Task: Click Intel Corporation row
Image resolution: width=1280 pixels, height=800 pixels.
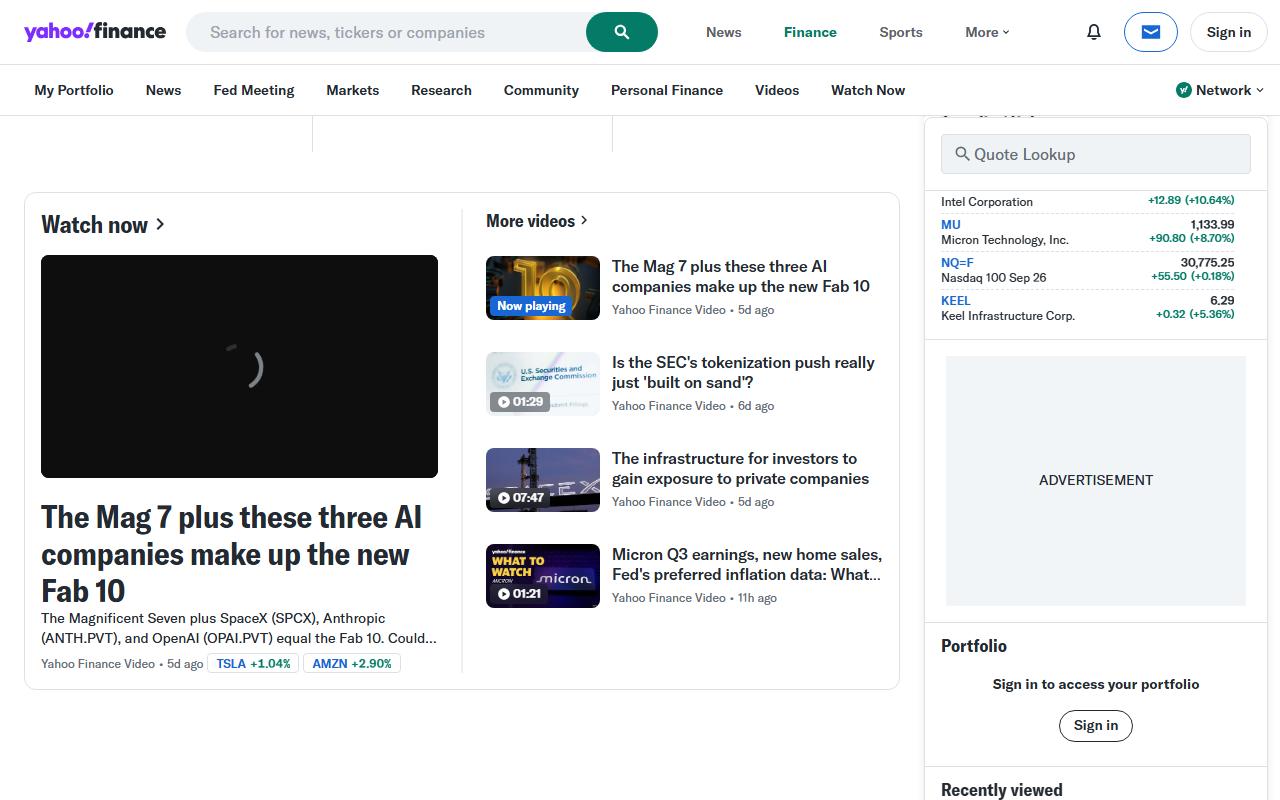Action: [x=1088, y=201]
